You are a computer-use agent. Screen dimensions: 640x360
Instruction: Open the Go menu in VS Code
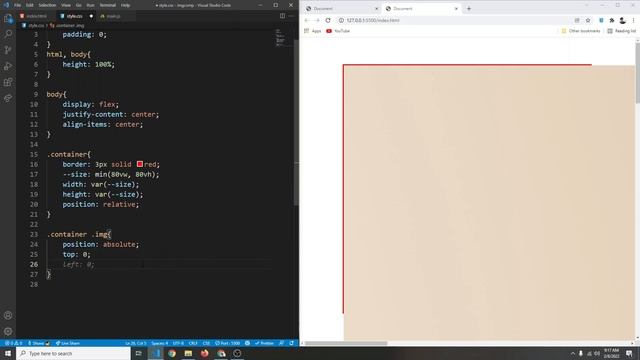[78, 5]
